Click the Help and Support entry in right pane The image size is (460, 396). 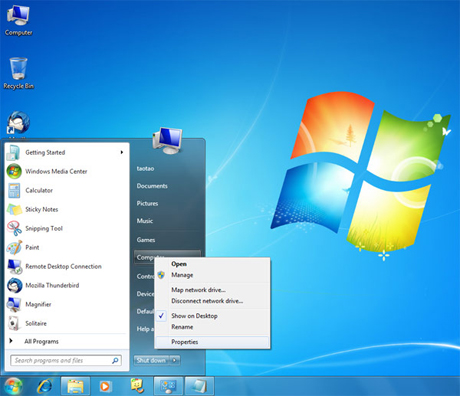(x=145, y=329)
